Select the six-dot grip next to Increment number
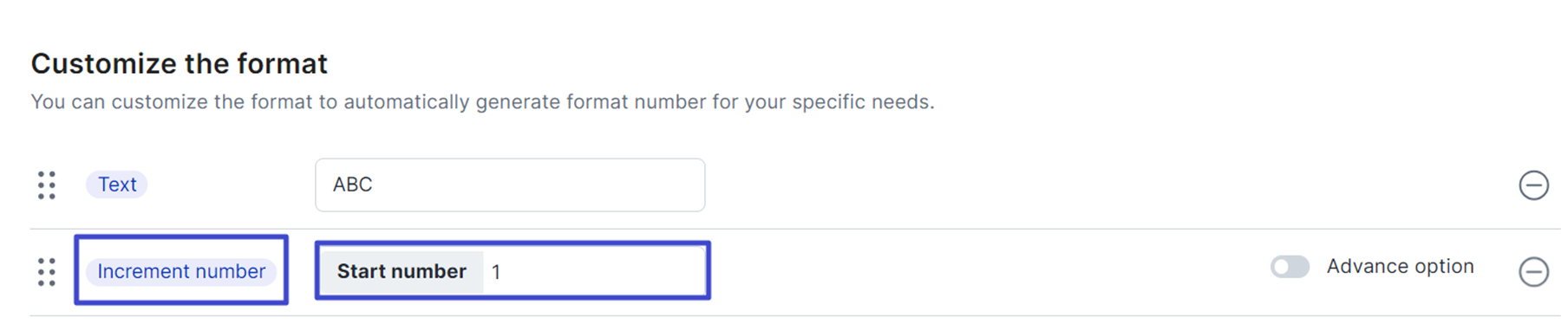The height and width of the screenshot is (331, 1568). (x=47, y=271)
